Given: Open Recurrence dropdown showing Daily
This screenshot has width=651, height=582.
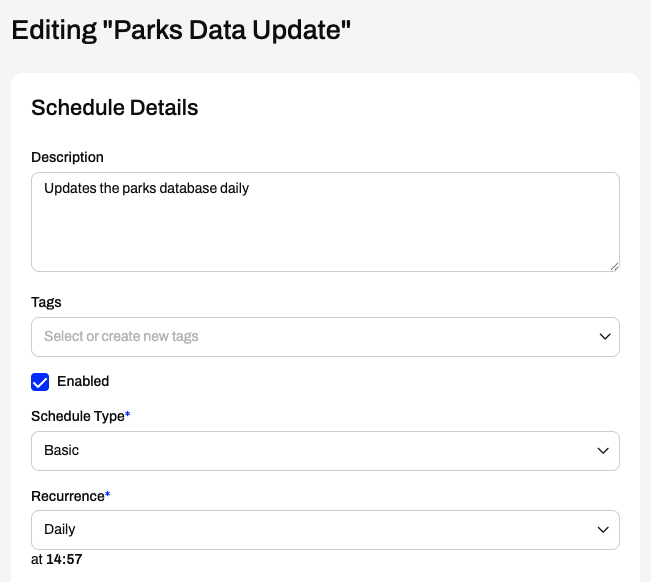Looking at the screenshot, I should (325, 530).
